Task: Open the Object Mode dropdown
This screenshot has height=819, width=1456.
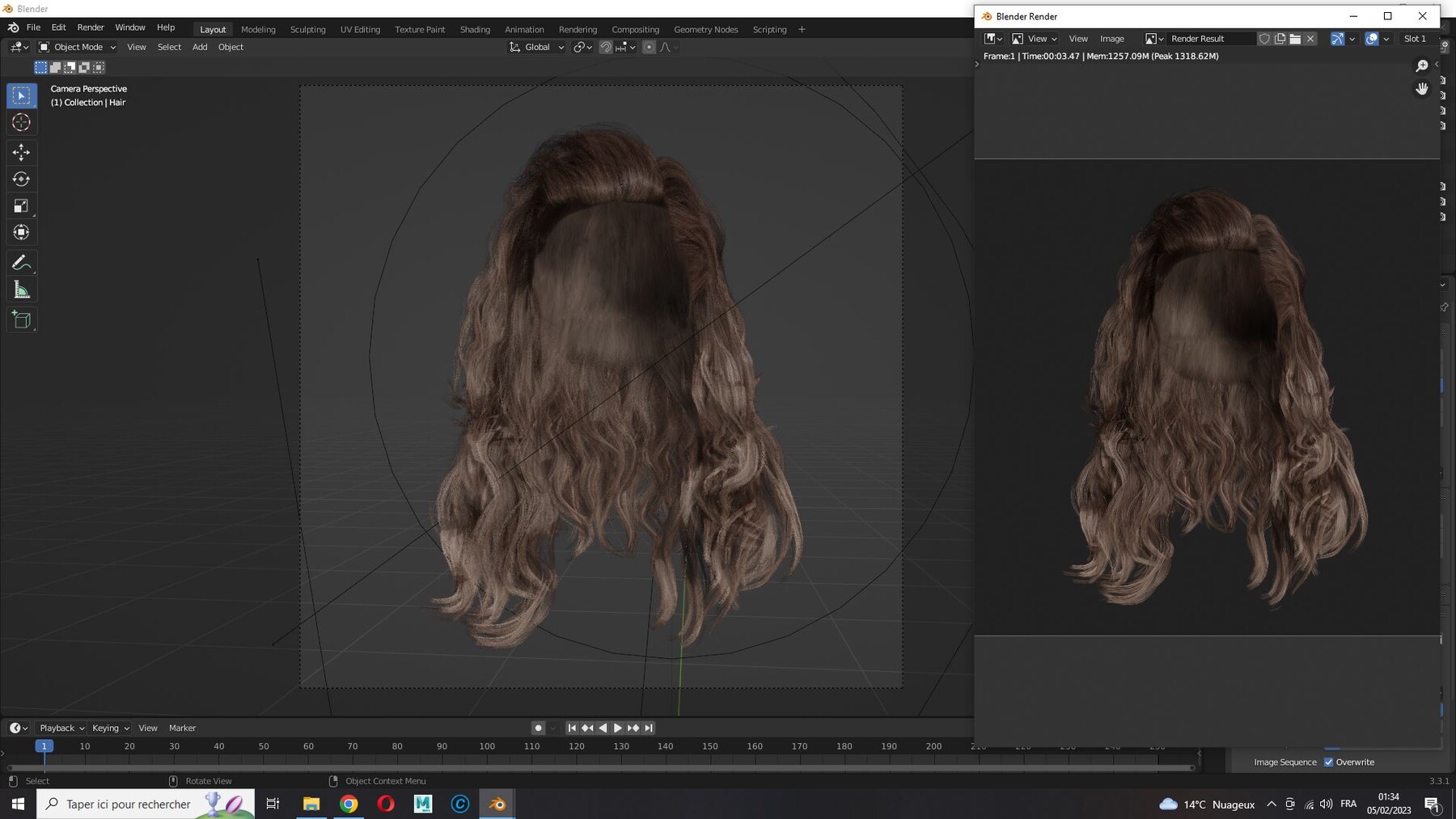Action: click(78, 47)
